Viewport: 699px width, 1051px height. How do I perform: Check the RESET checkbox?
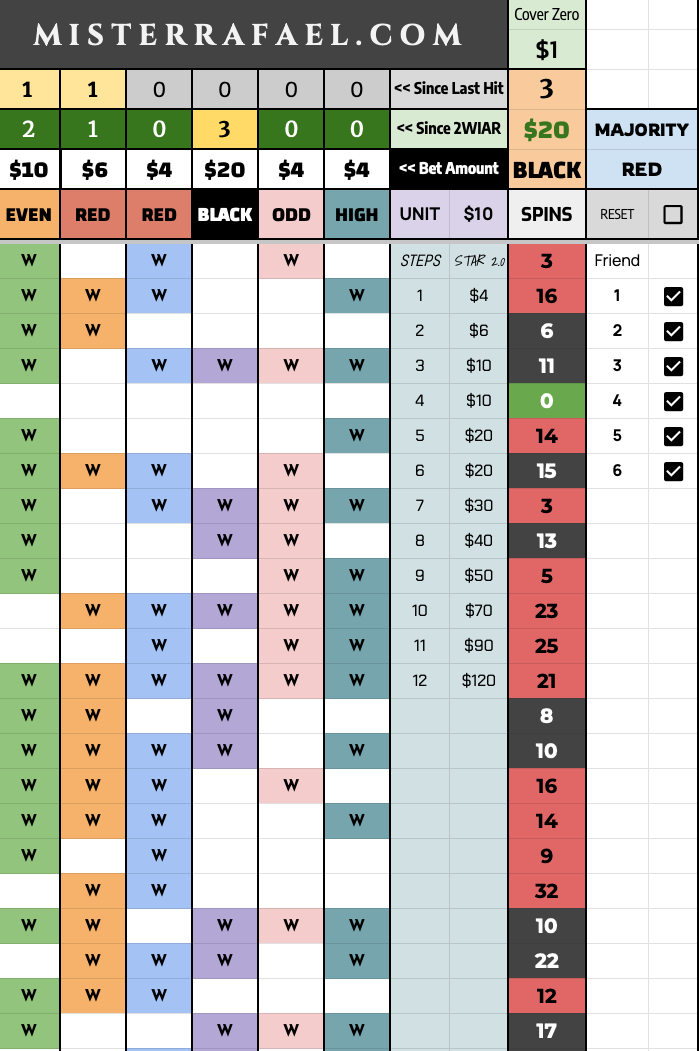click(673, 214)
